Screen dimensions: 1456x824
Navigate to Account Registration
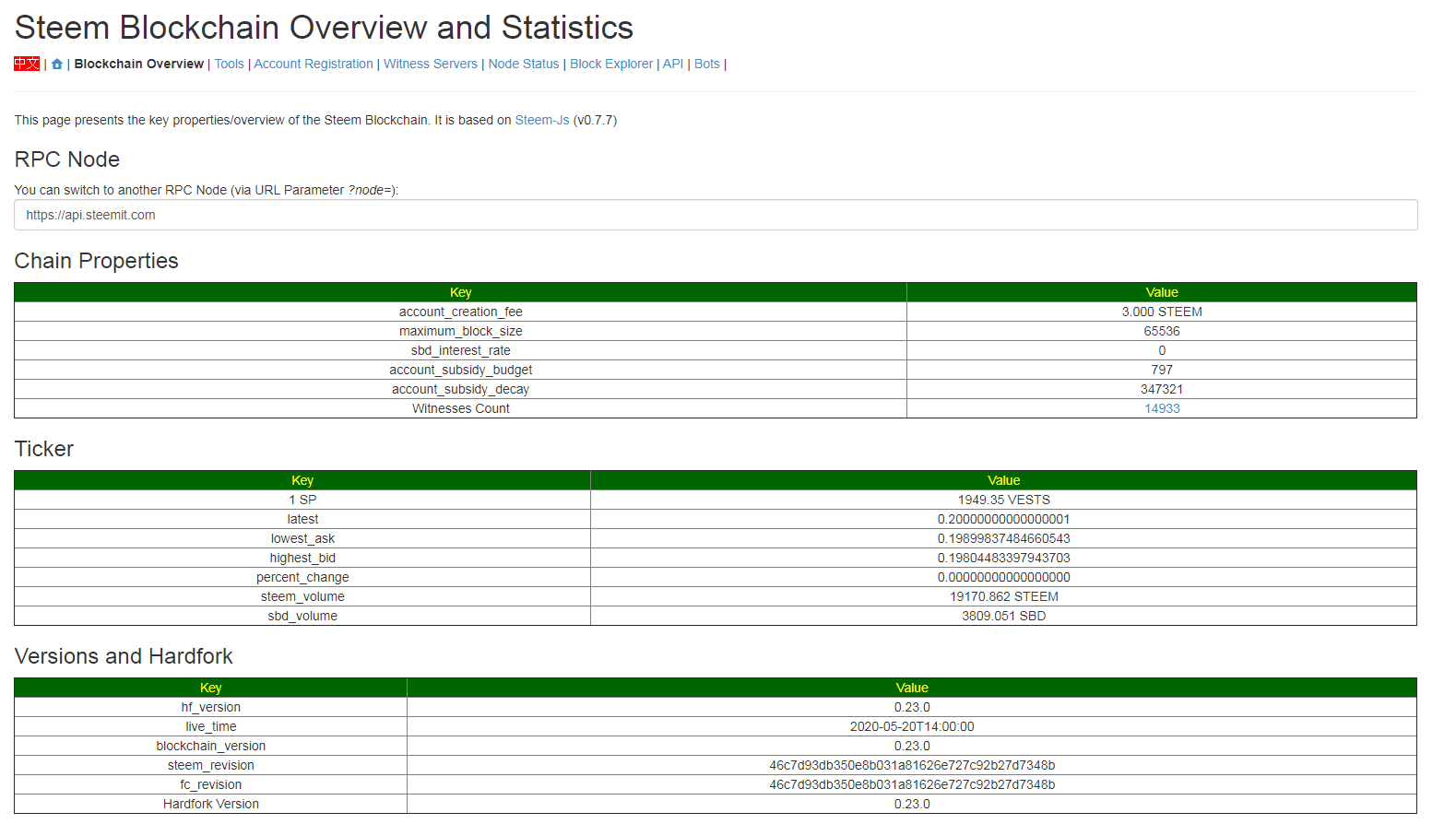tap(314, 64)
